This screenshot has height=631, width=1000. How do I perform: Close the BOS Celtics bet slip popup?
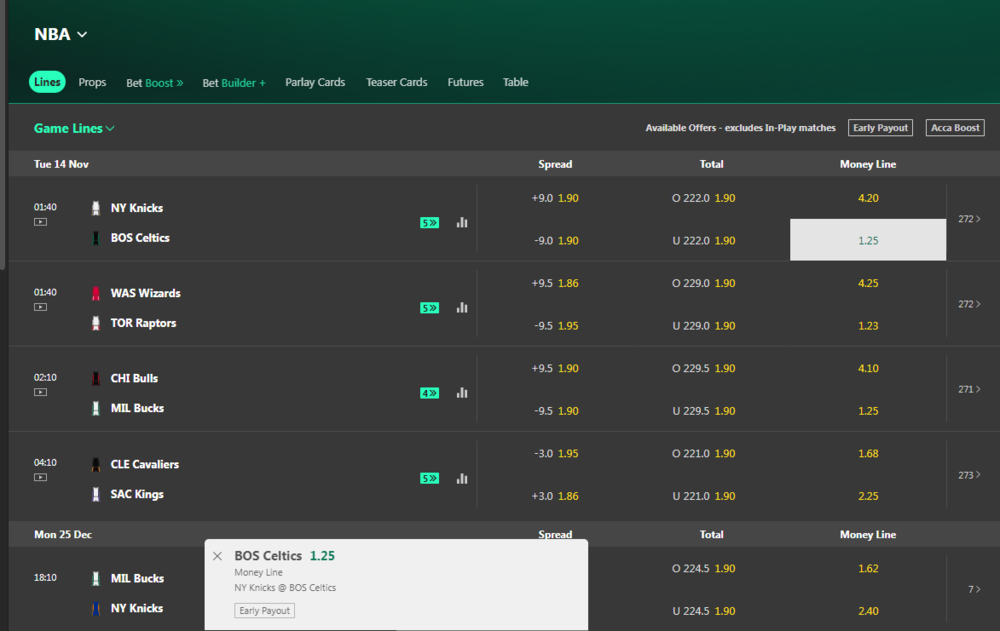click(218, 556)
